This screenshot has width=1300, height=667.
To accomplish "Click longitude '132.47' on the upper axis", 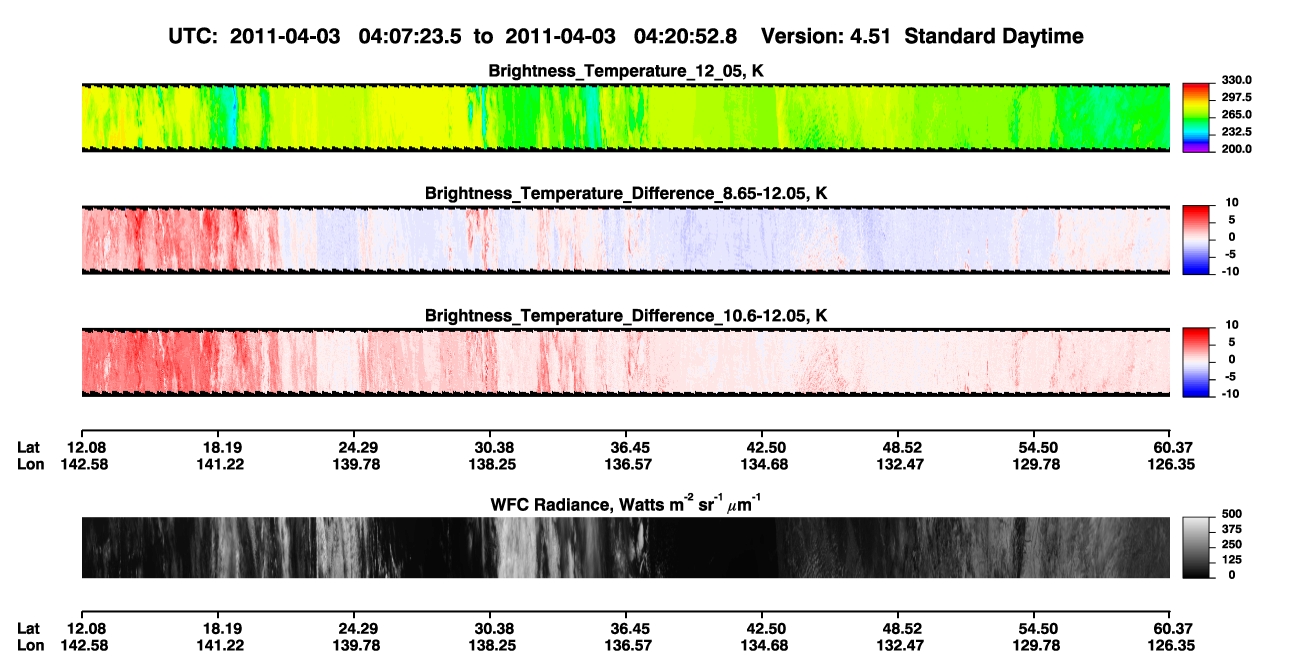I will tap(901, 465).
